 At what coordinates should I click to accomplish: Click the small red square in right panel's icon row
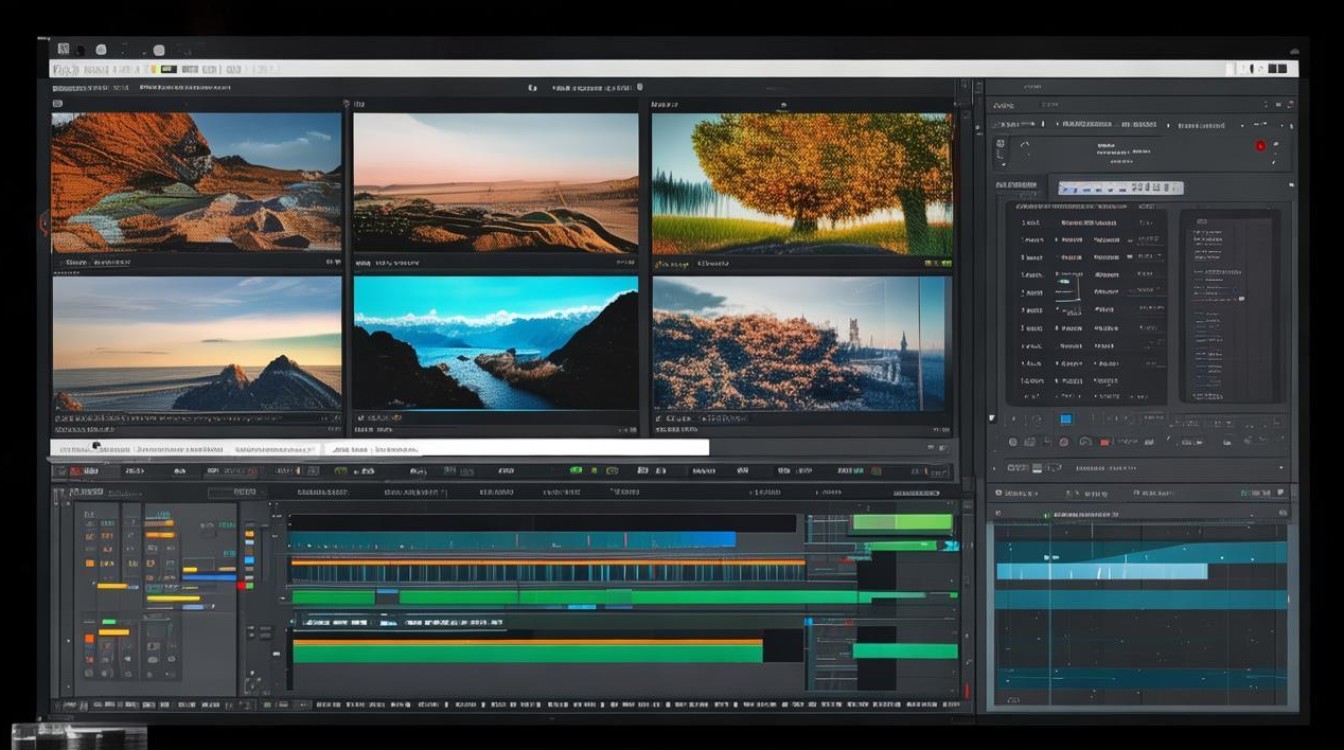[x=1105, y=442]
